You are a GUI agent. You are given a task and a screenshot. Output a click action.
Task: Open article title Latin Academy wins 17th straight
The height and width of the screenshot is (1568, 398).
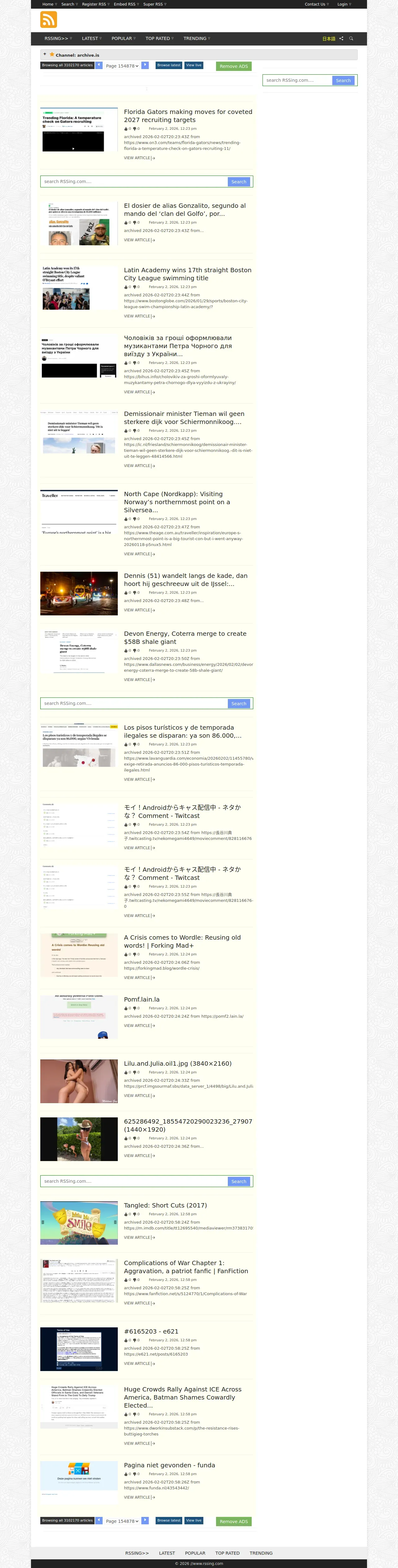187,274
